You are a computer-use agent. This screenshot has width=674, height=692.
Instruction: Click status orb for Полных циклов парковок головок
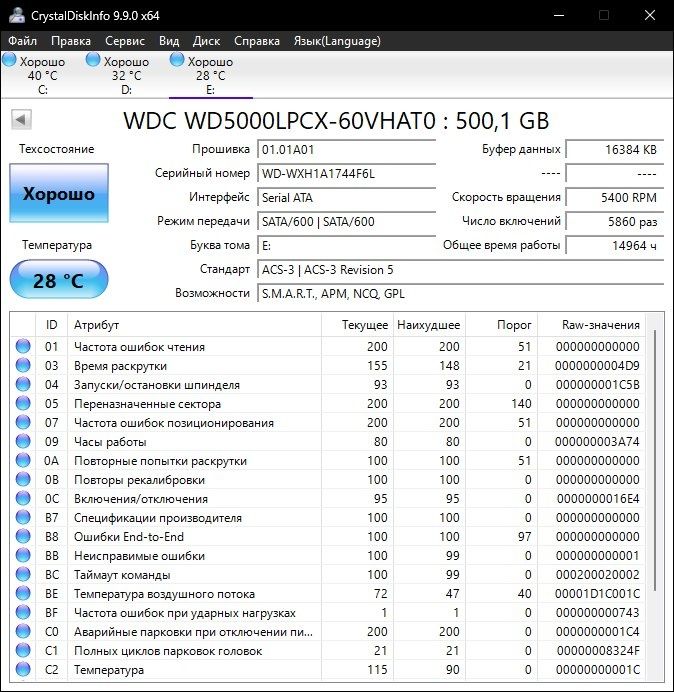(x=23, y=650)
